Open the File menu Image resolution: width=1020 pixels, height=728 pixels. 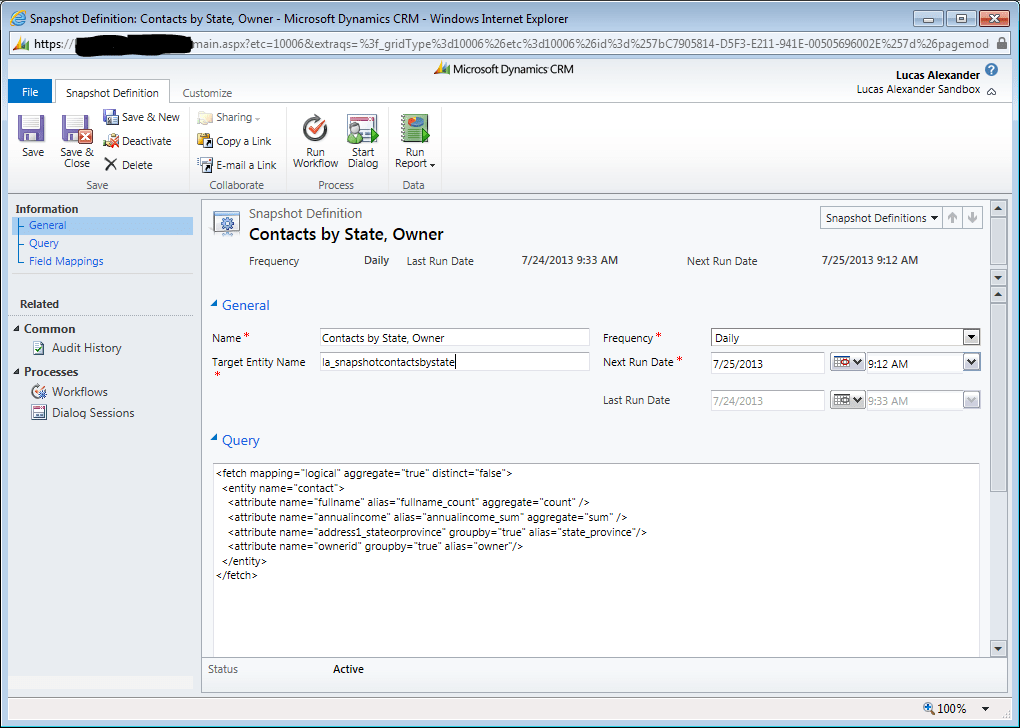pos(29,90)
